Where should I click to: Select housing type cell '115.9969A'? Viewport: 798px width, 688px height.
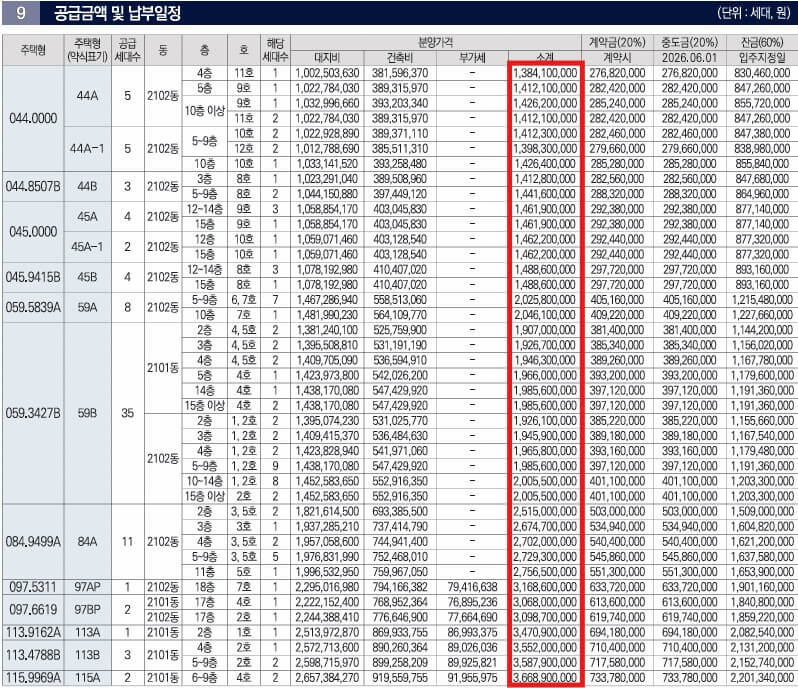[x=33, y=678]
